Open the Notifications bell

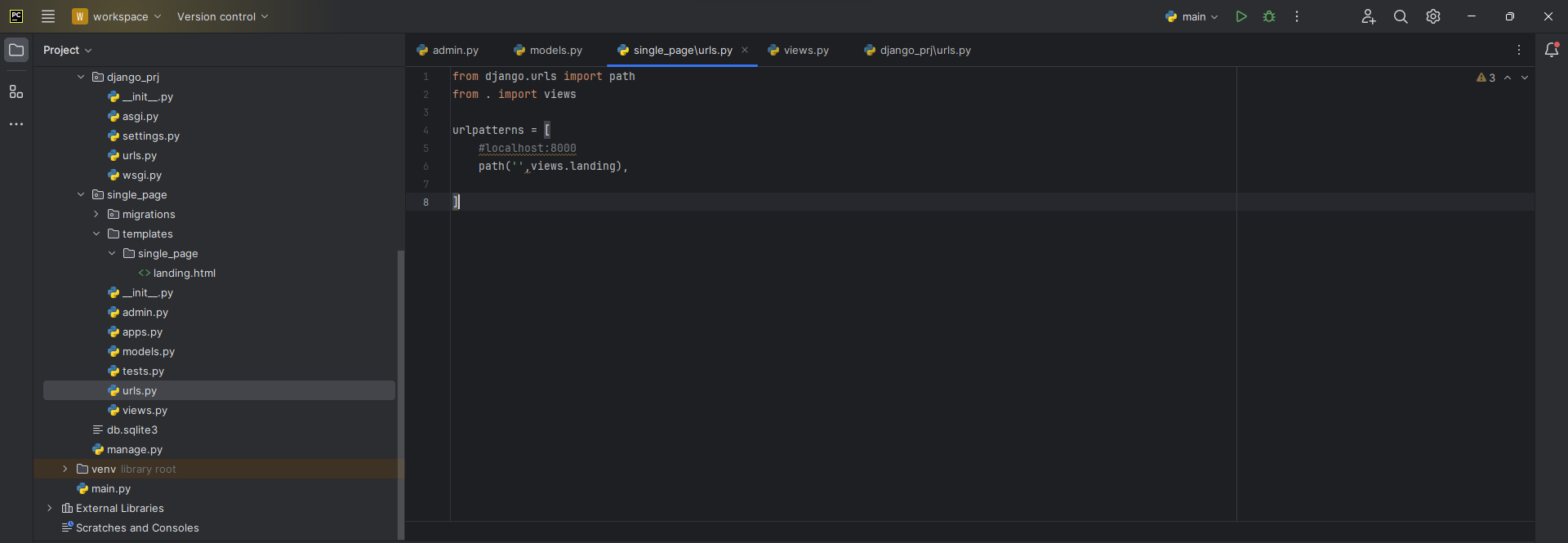click(1552, 50)
